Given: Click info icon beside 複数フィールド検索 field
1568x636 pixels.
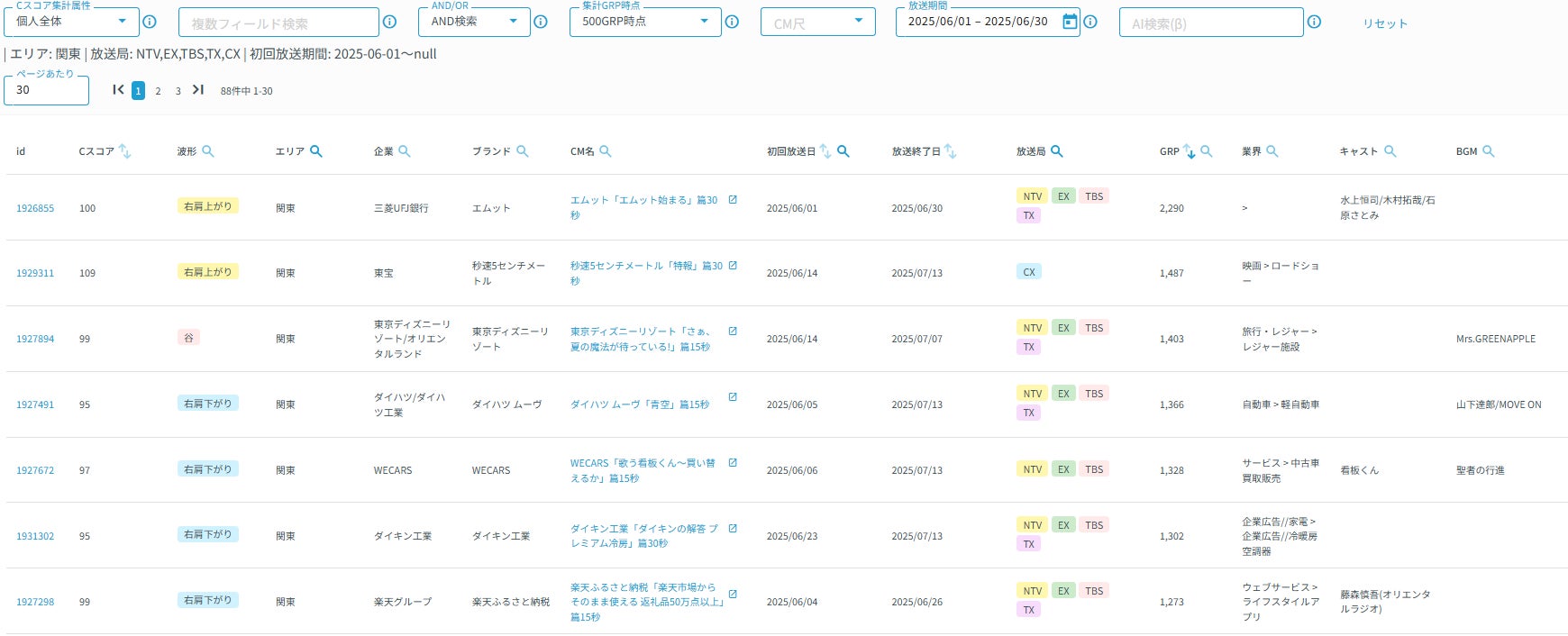Looking at the screenshot, I should pyautogui.click(x=389, y=22).
